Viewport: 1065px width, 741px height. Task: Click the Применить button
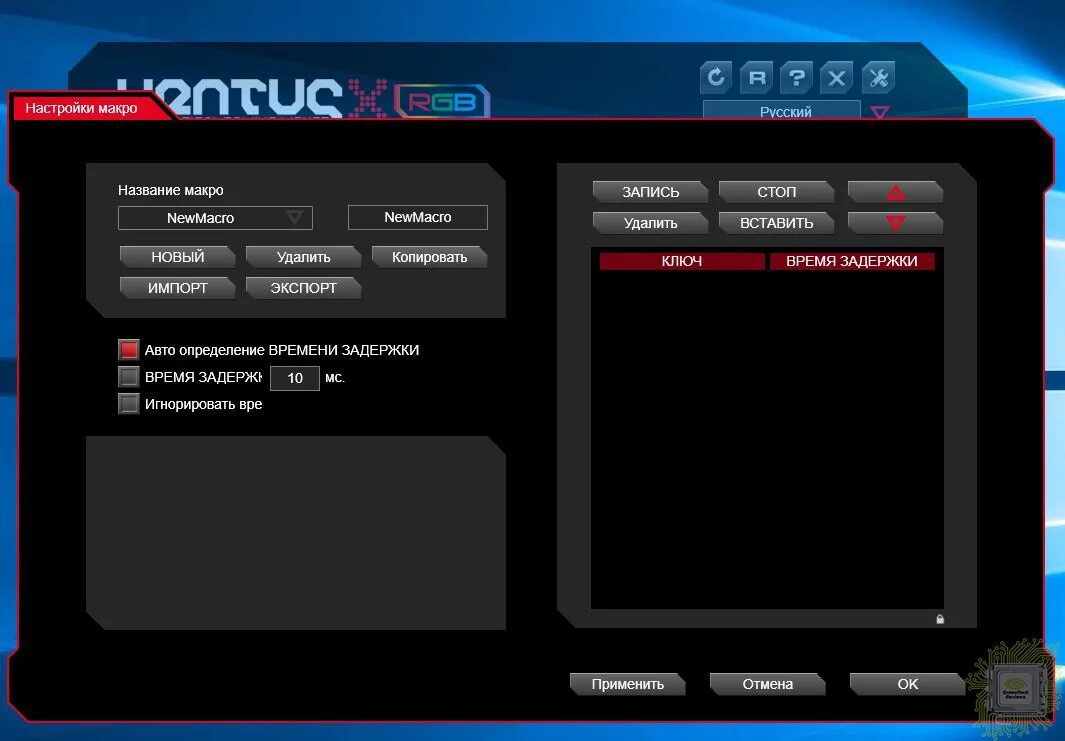point(628,684)
